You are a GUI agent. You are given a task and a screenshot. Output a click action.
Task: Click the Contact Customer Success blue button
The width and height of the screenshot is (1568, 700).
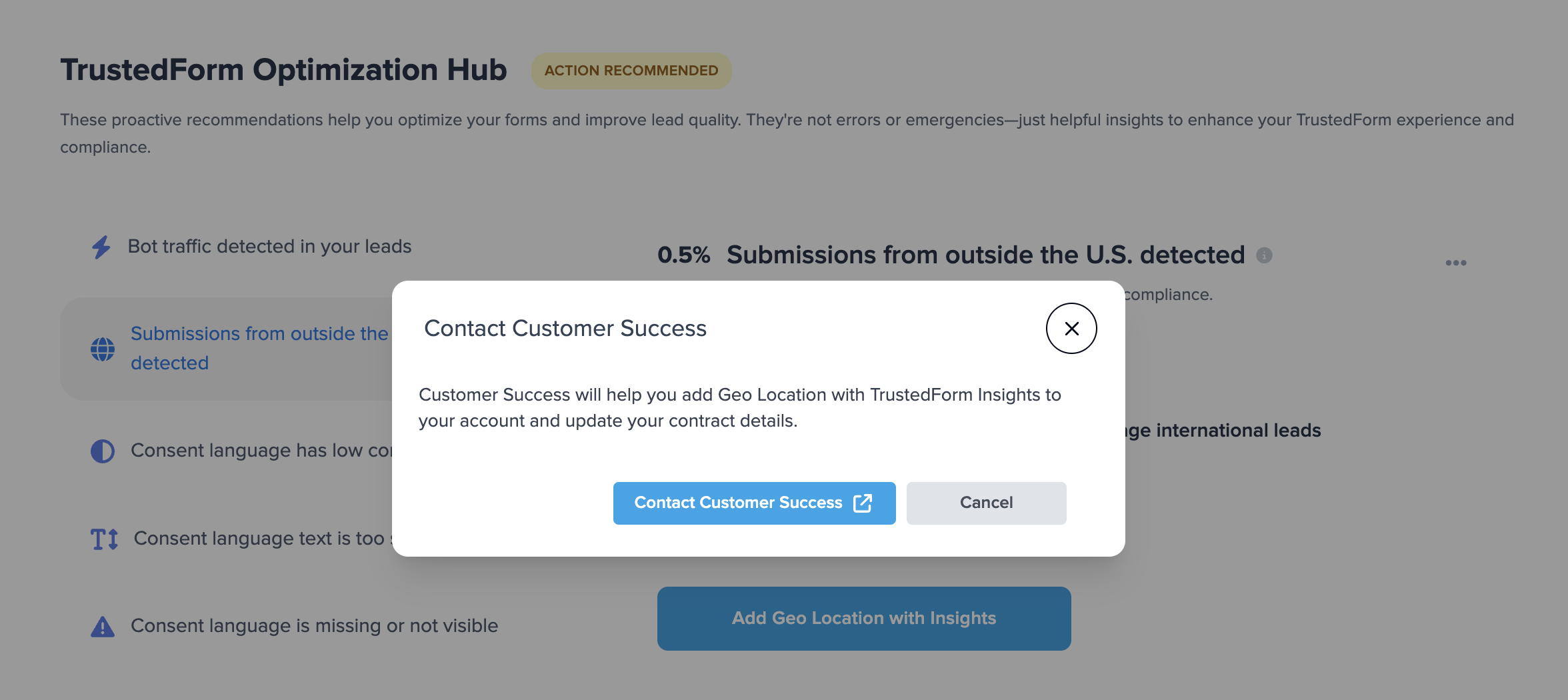pos(754,503)
